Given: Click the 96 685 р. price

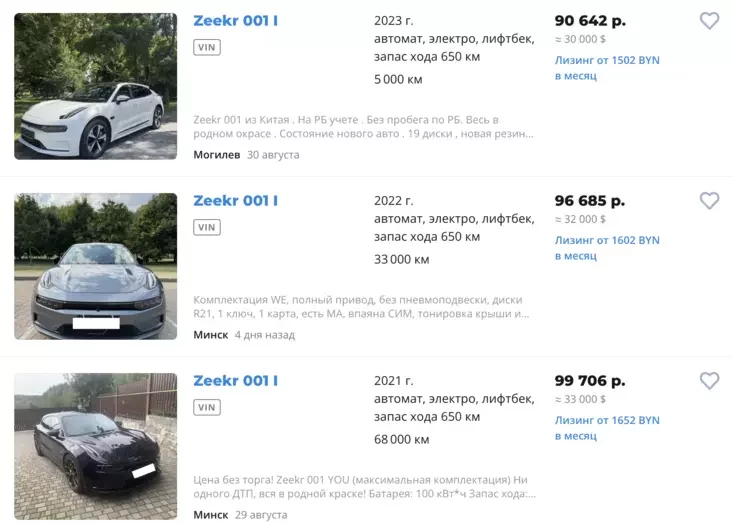Looking at the screenshot, I should tap(590, 201).
